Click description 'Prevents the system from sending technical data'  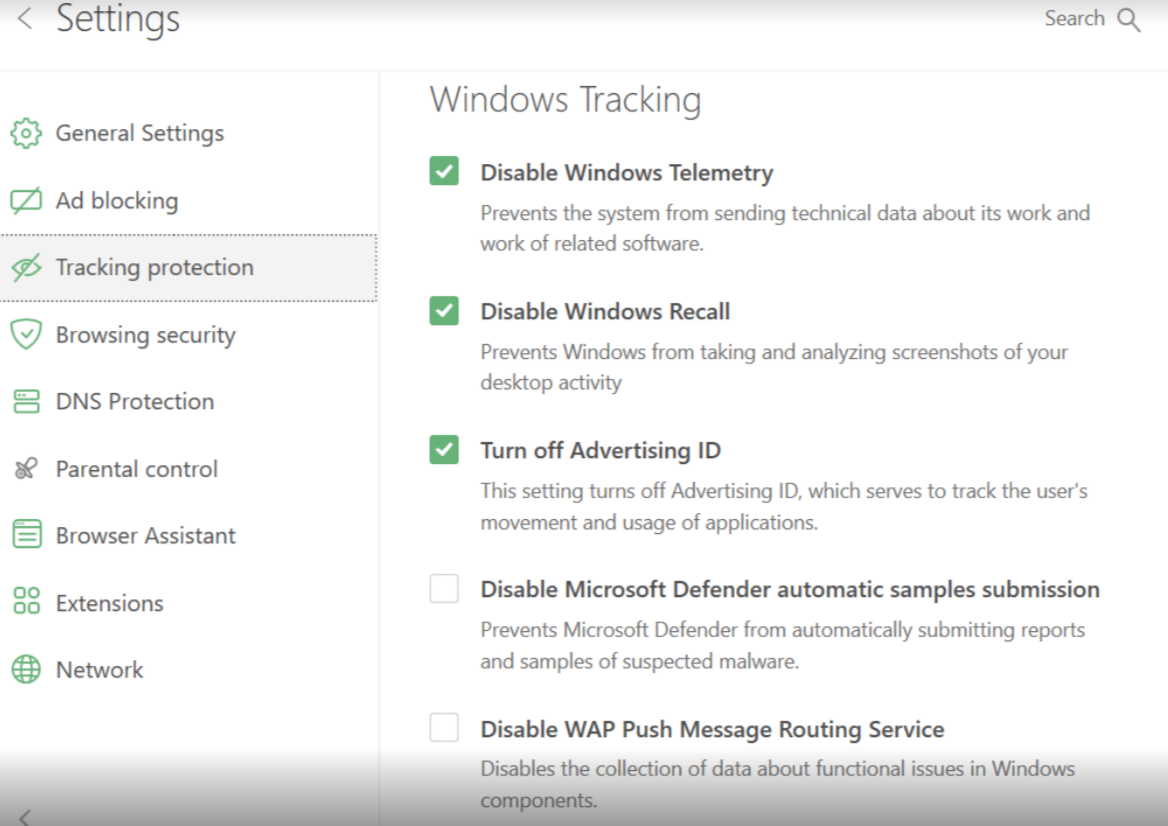pyautogui.click(x=785, y=228)
